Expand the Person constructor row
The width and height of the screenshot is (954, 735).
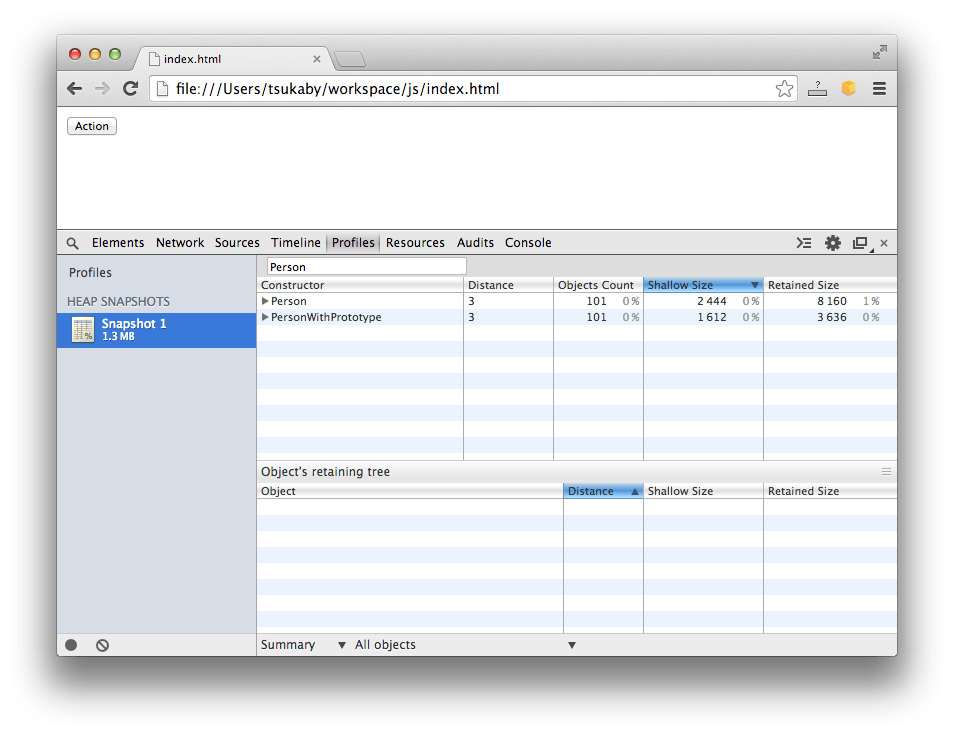coord(265,301)
